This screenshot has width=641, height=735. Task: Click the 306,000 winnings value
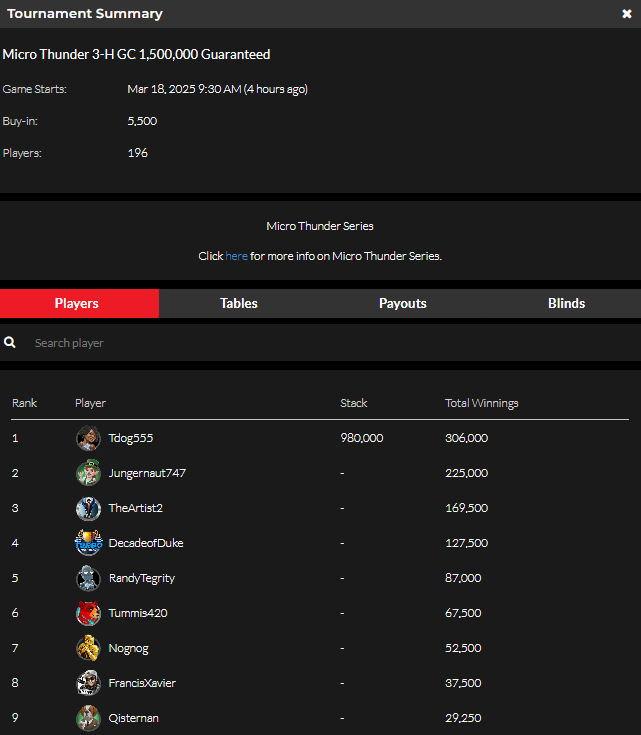pos(467,438)
